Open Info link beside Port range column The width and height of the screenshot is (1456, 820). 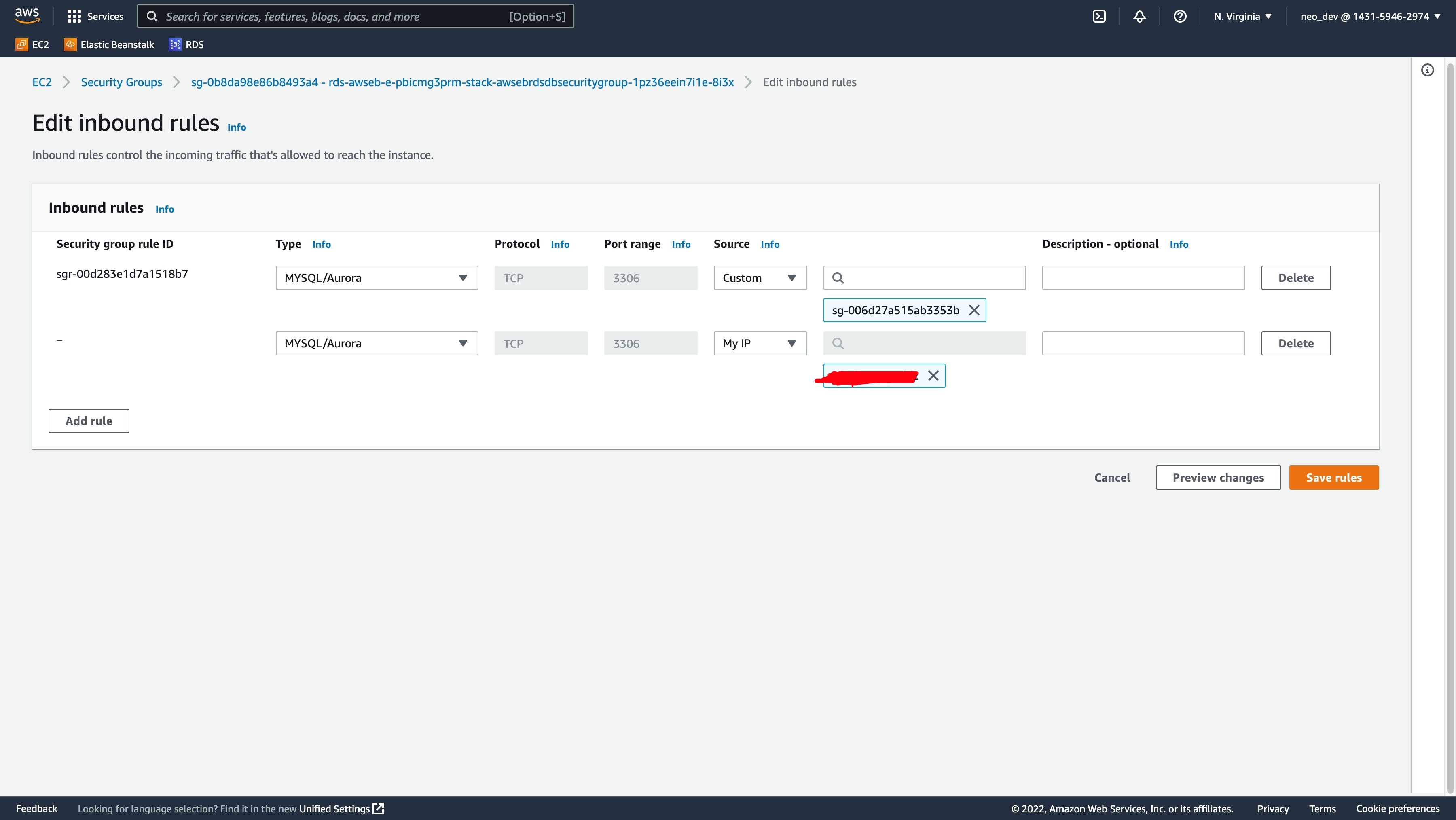pyautogui.click(x=681, y=244)
